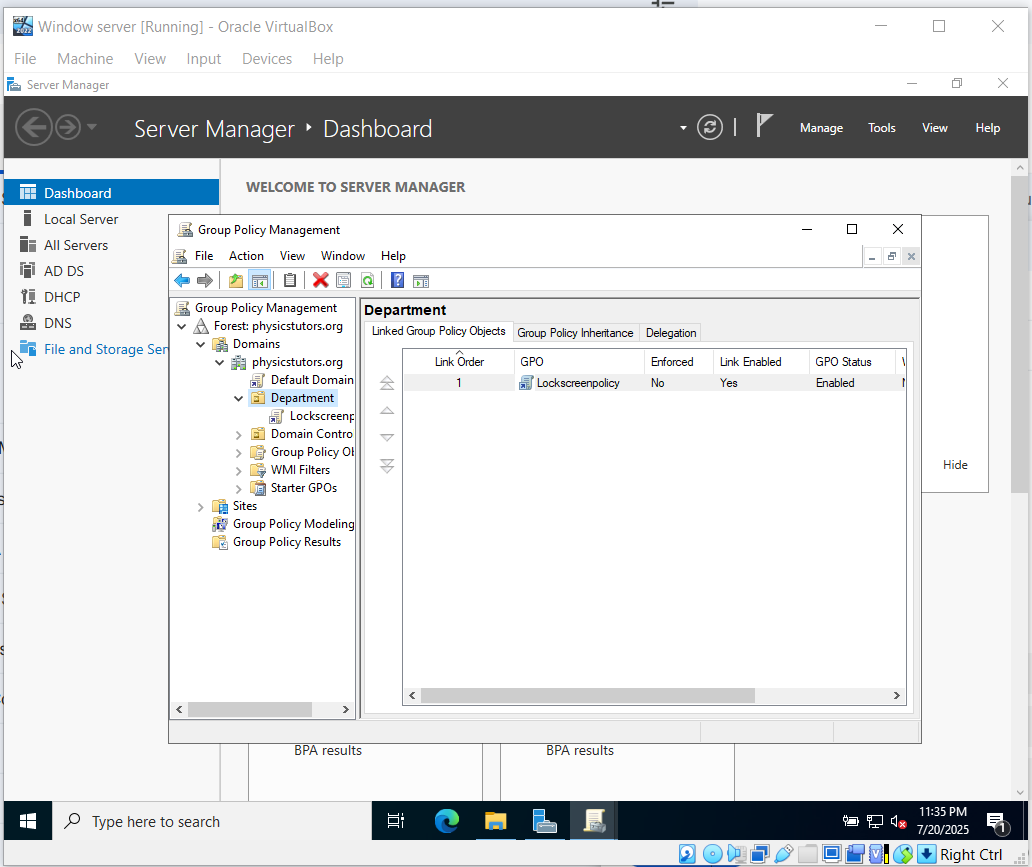Screen dimensions: 1032x867
Task: Click the Server Manager back navigation arrow
Action: 34,127
